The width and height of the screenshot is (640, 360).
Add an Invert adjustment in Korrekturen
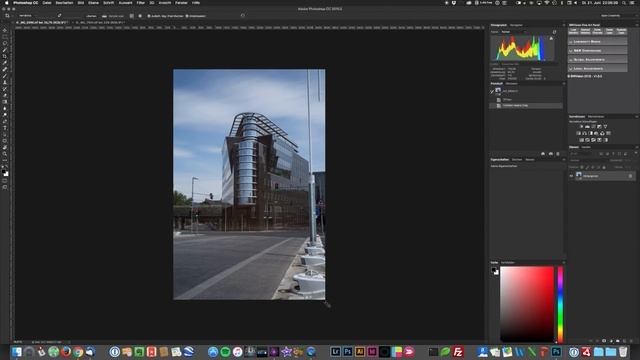(582, 140)
